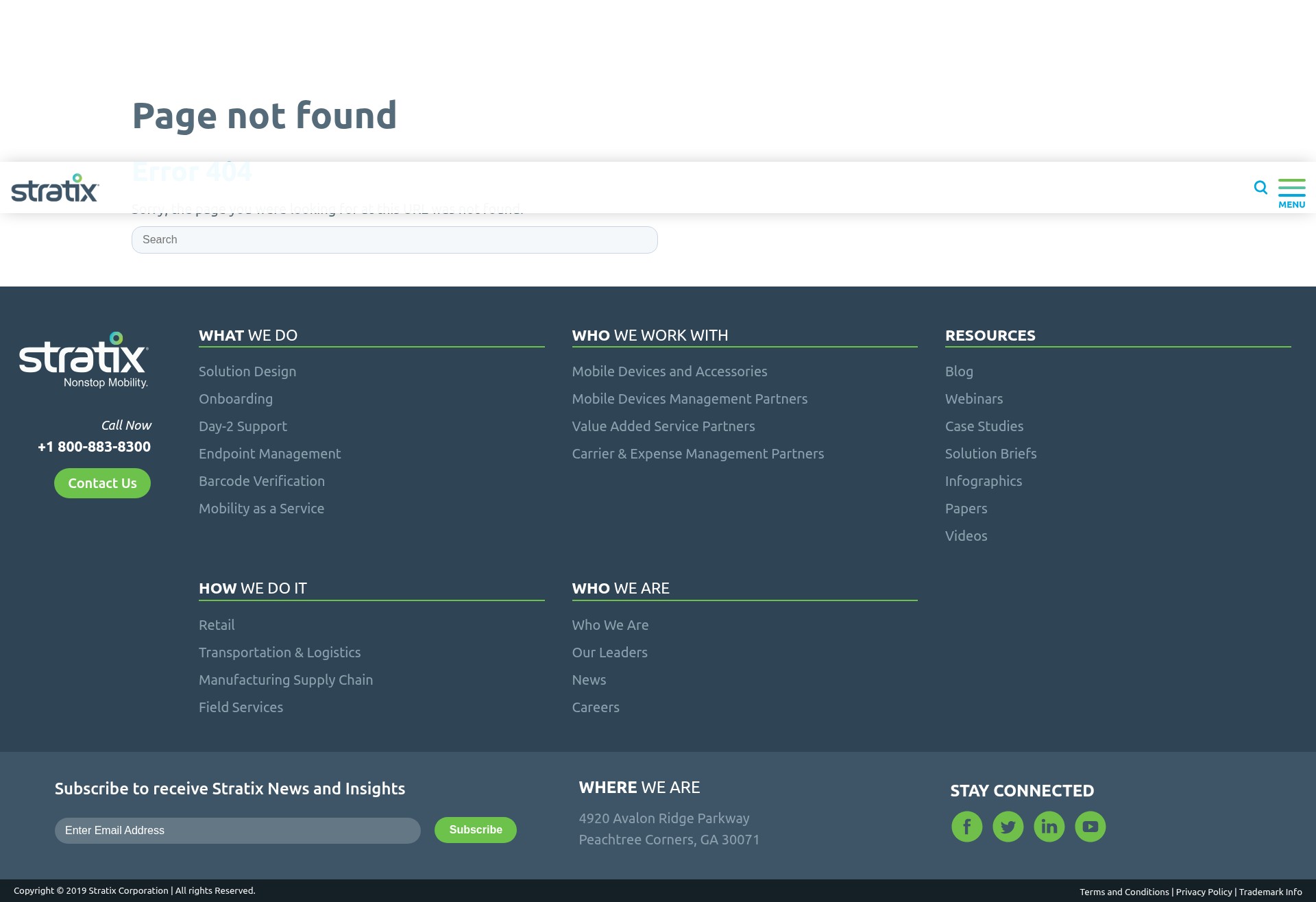The width and height of the screenshot is (1316, 902).
Task: Visit the Blog link
Action: pyautogui.click(x=959, y=371)
